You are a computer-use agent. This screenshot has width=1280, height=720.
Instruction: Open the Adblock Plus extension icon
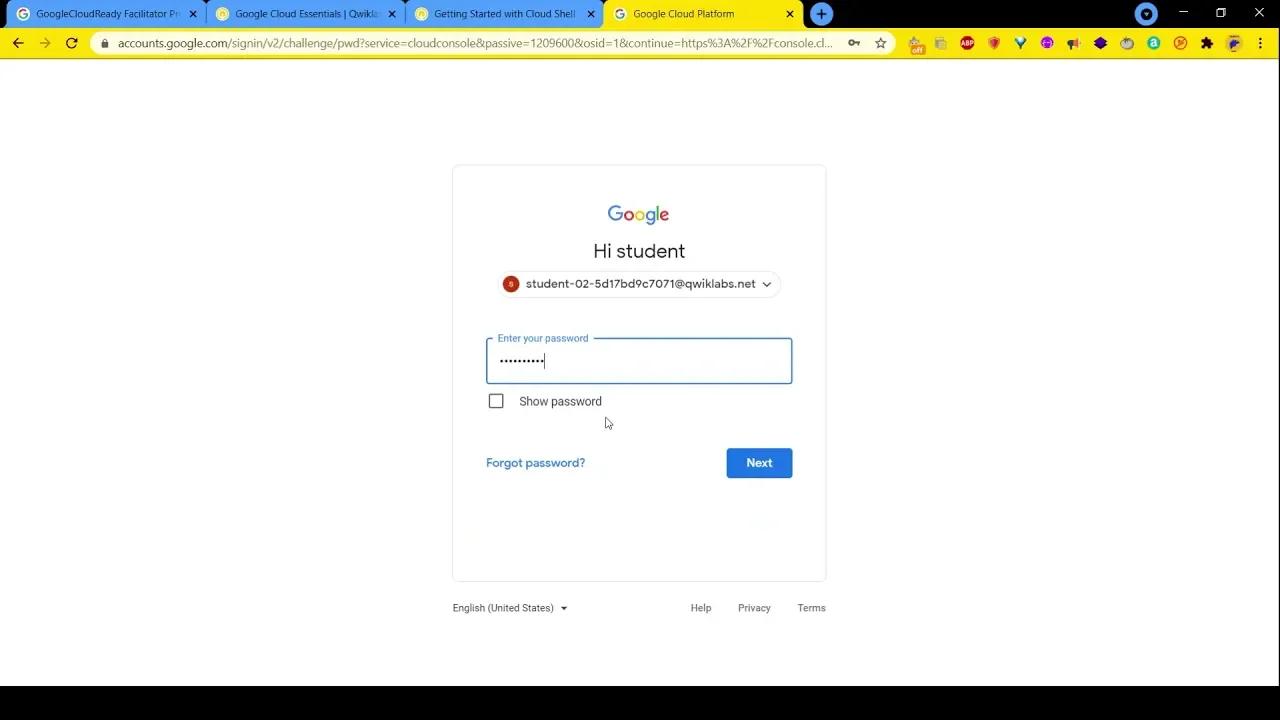click(966, 43)
